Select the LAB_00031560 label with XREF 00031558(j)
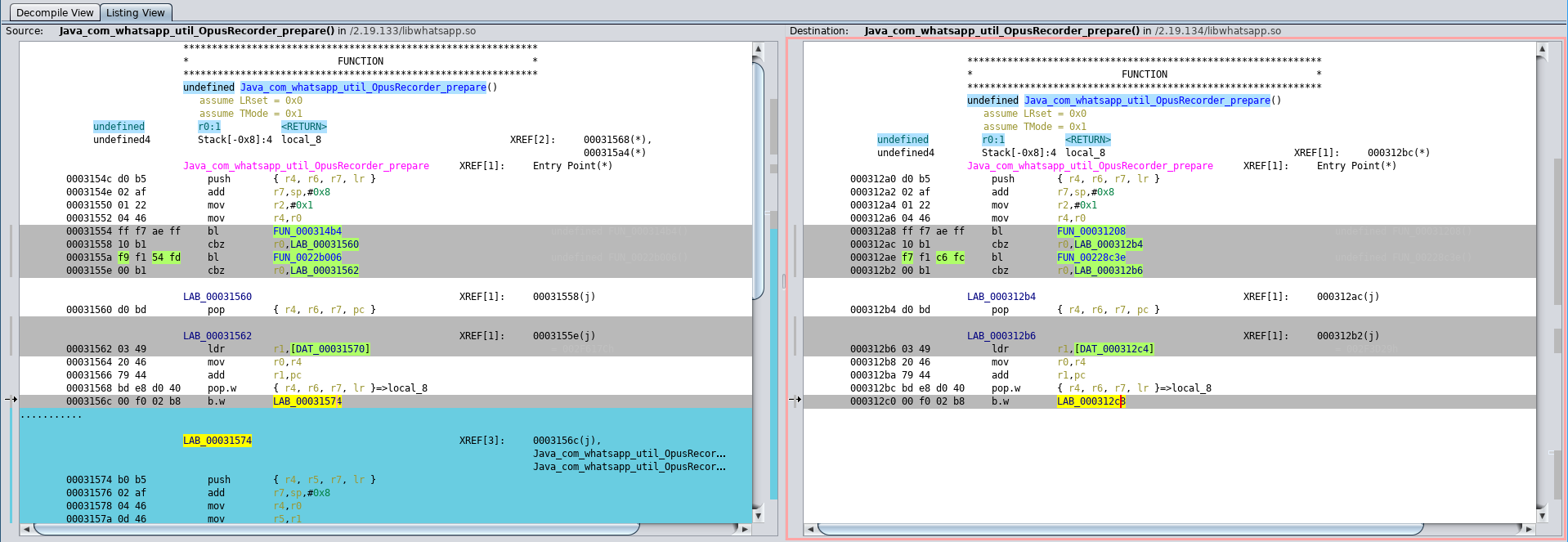The height and width of the screenshot is (542, 1568). click(217, 297)
